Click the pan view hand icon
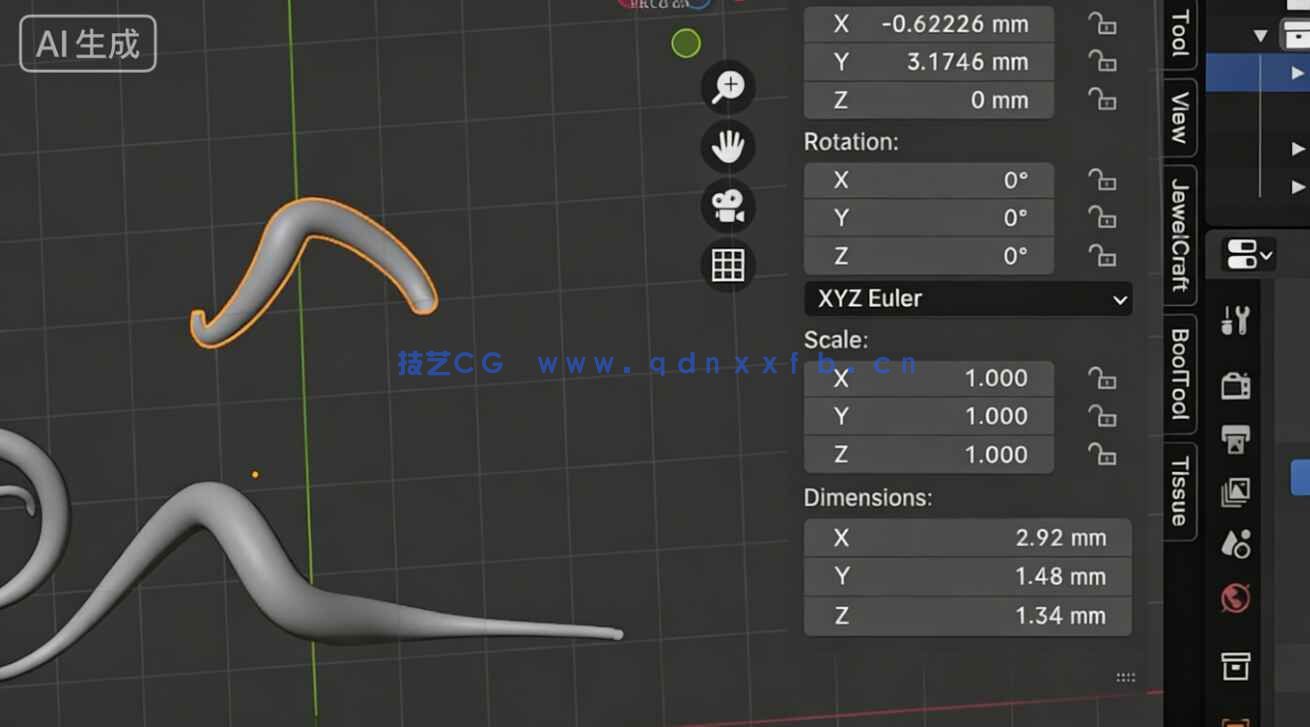Viewport: 1310px width, 727px height. pyautogui.click(x=727, y=146)
